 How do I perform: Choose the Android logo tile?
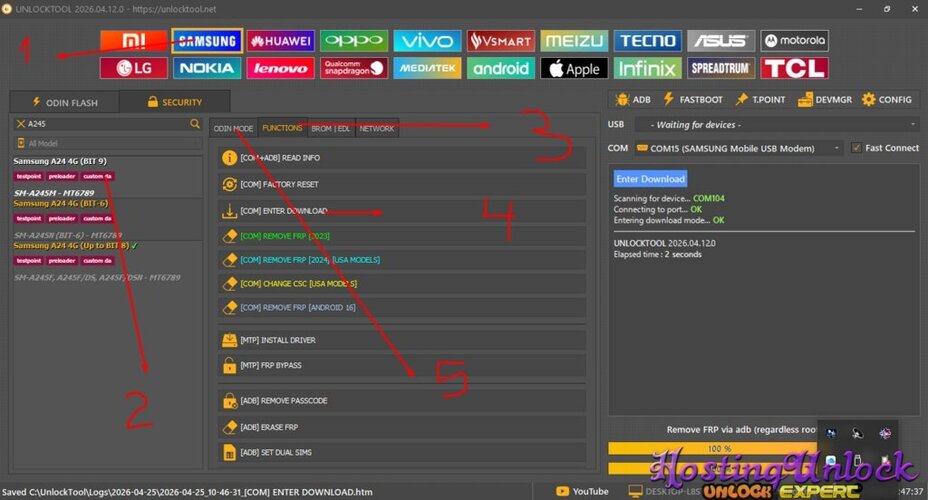coord(501,68)
